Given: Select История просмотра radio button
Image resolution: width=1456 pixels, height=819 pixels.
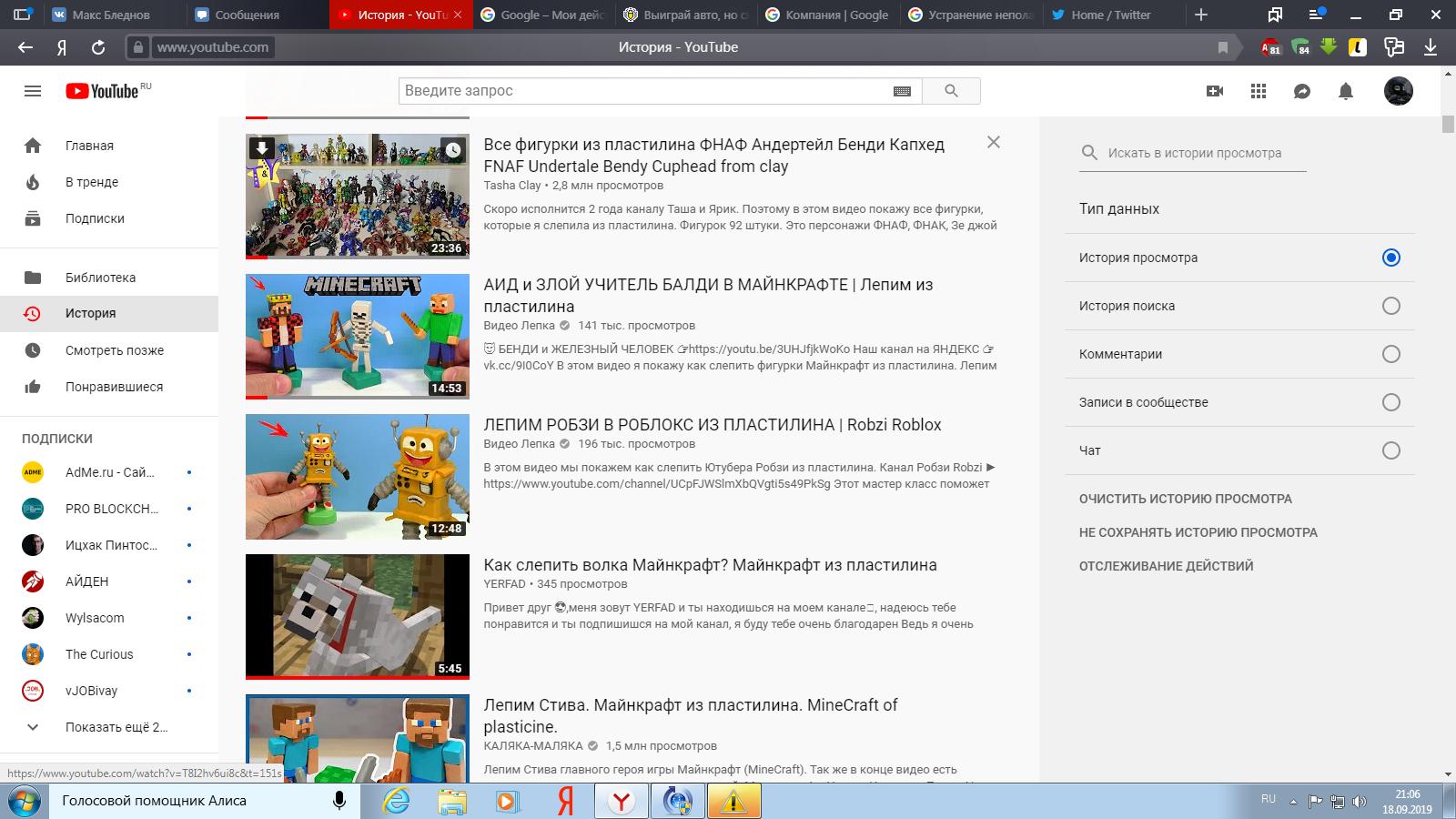Looking at the screenshot, I should pyautogui.click(x=1390, y=258).
